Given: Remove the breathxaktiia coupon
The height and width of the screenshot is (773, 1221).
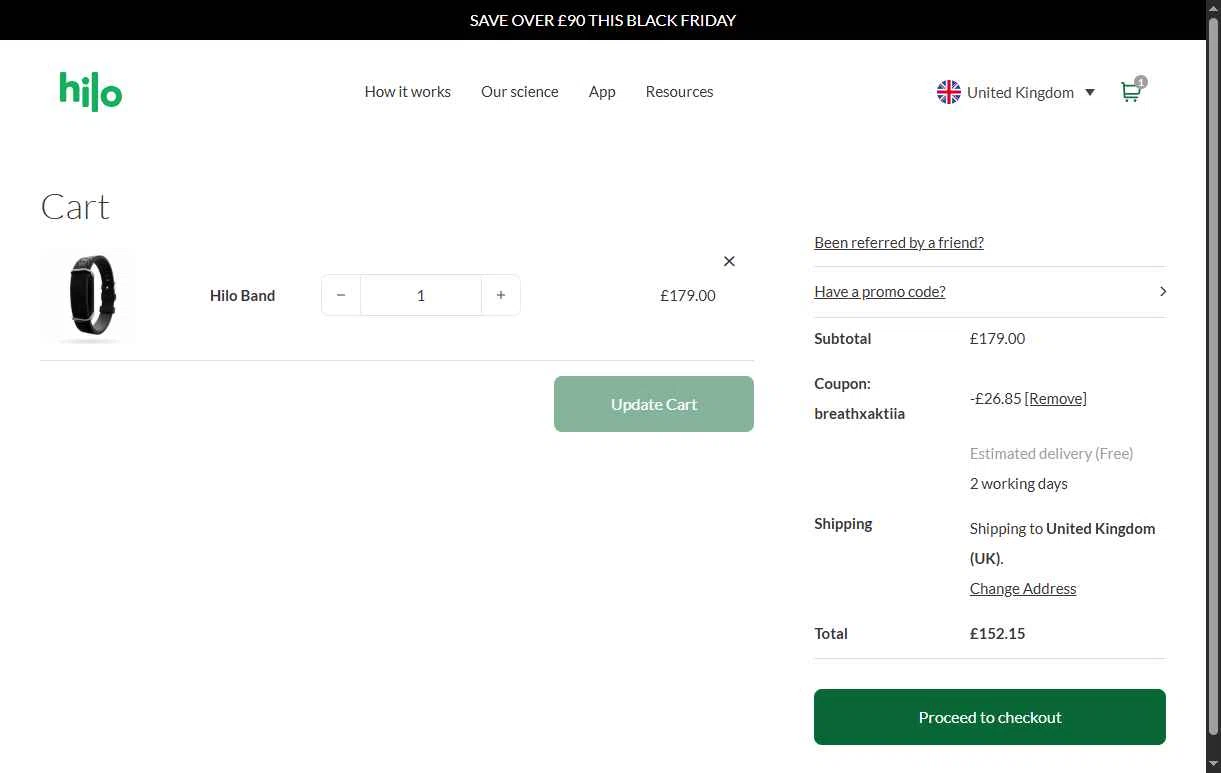Looking at the screenshot, I should 1056,398.
